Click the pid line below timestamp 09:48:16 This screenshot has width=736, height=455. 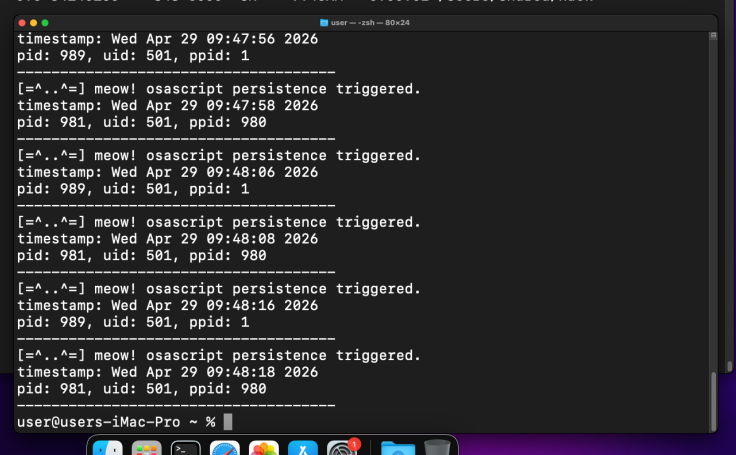coord(133,323)
